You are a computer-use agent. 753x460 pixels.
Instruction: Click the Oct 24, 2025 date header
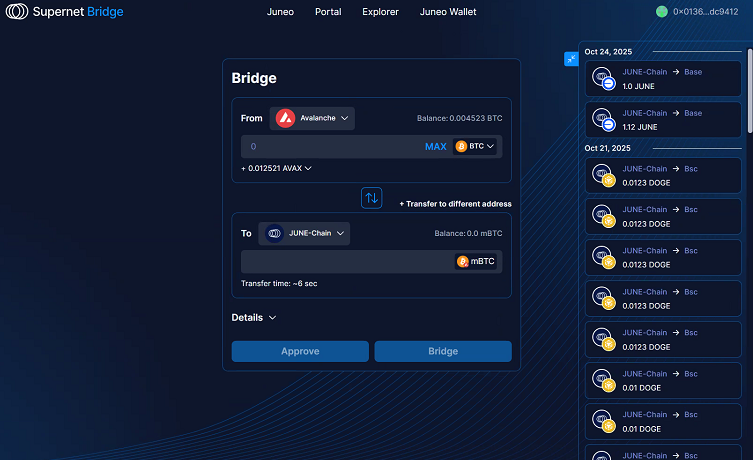(608, 52)
